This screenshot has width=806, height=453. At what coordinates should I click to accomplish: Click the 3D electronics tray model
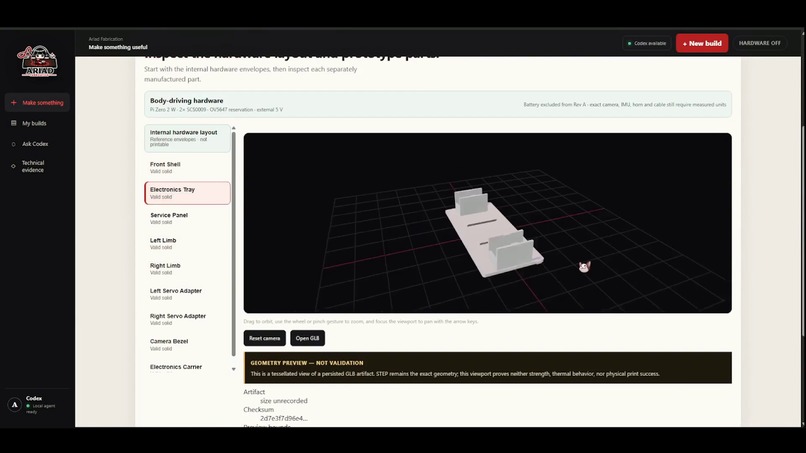pos(493,232)
